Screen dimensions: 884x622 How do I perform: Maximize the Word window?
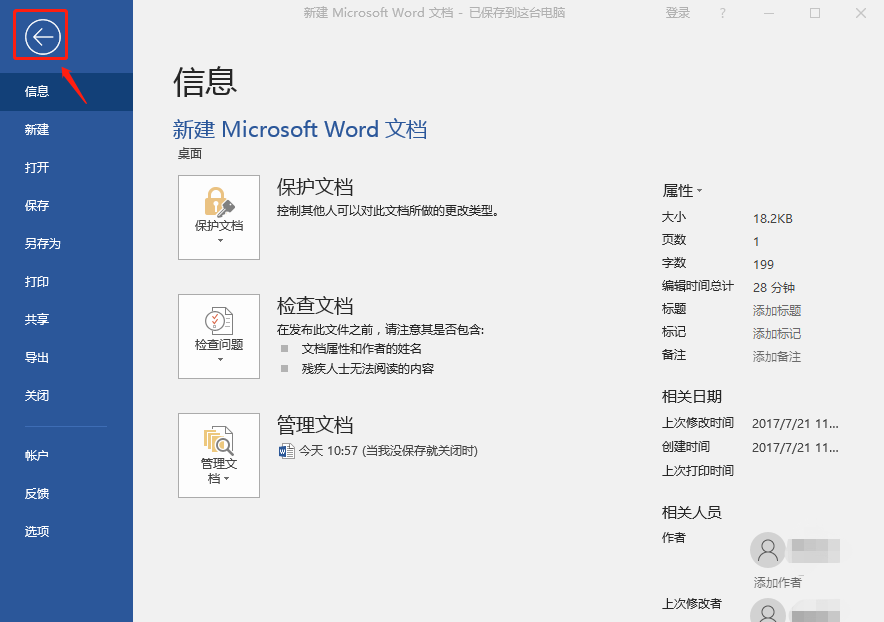point(815,13)
